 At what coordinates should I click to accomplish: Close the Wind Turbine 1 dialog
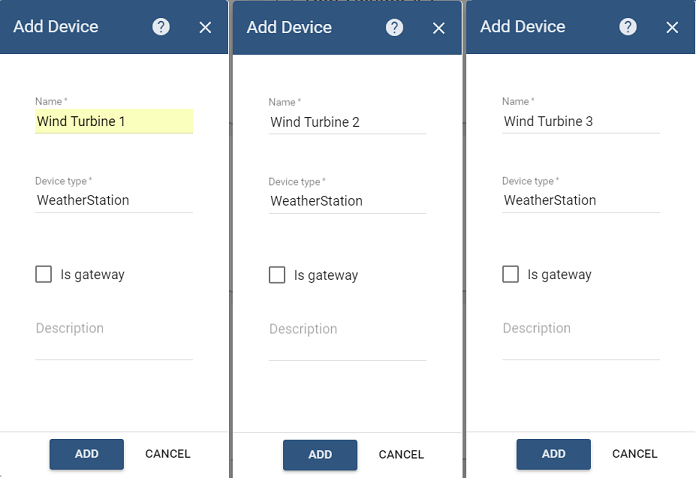pyautogui.click(x=205, y=27)
